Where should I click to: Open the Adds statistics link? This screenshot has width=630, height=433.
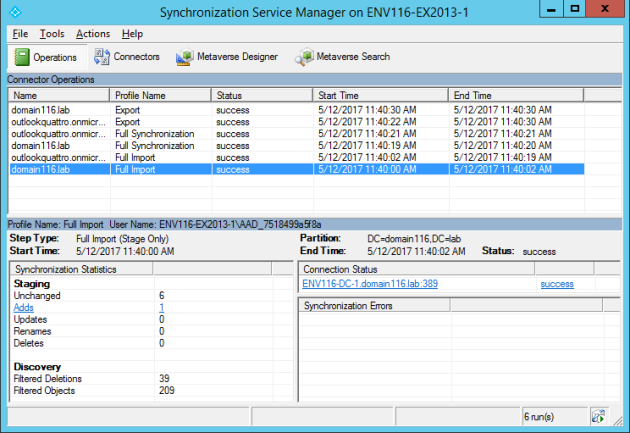[23, 308]
